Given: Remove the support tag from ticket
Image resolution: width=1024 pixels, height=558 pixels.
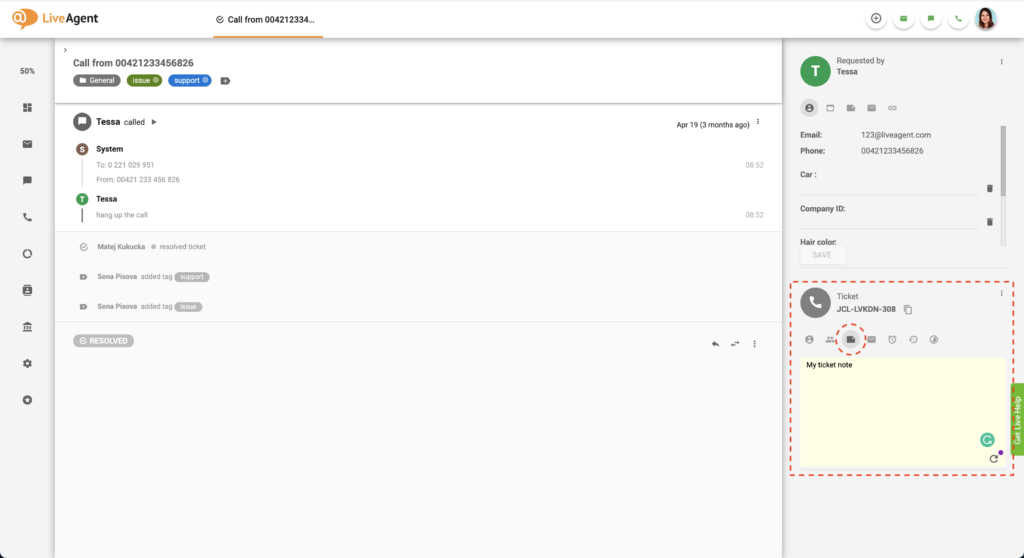Looking at the screenshot, I should (205, 80).
